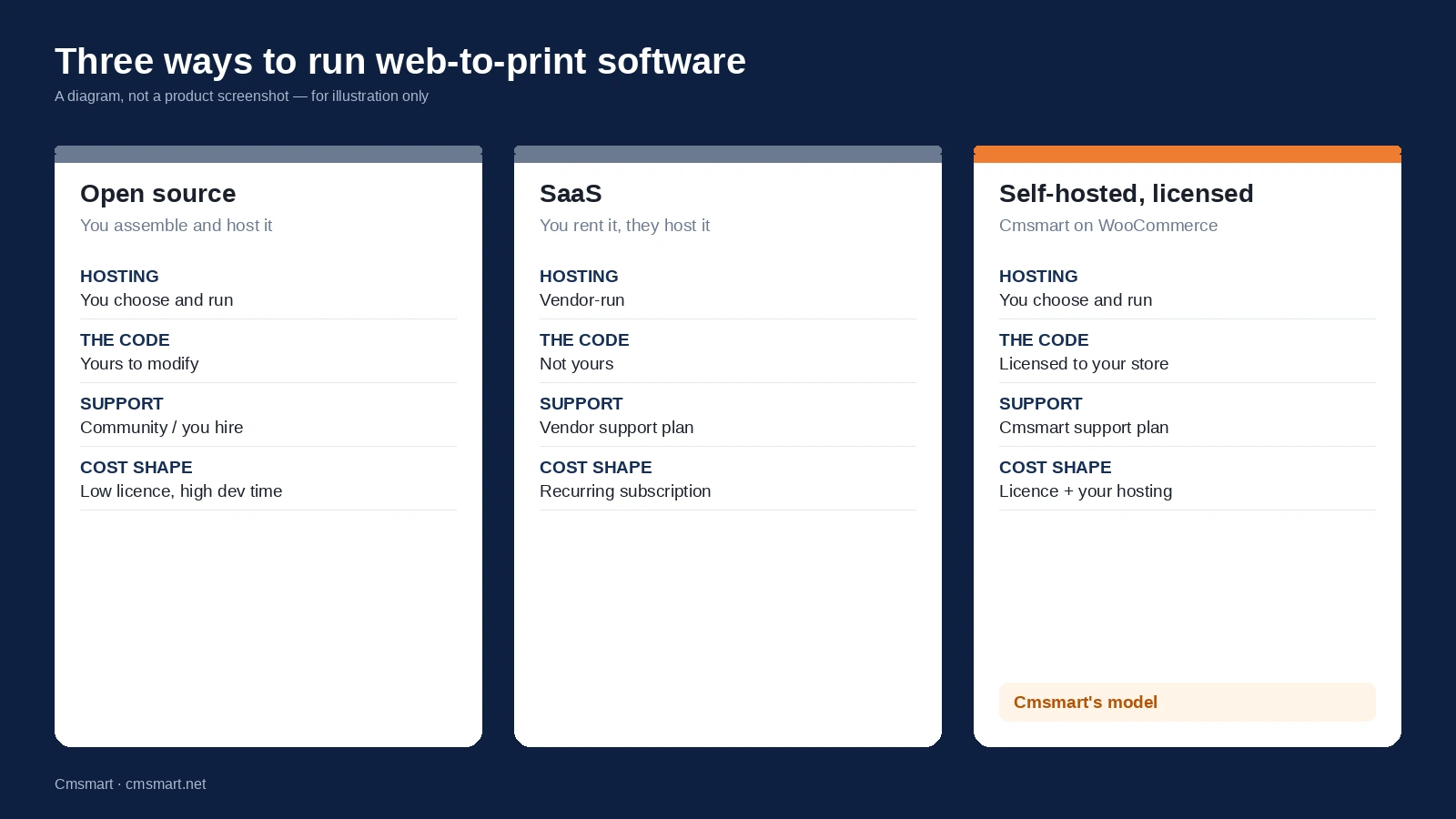Click THE CODE label in Open source card

coord(125,340)
